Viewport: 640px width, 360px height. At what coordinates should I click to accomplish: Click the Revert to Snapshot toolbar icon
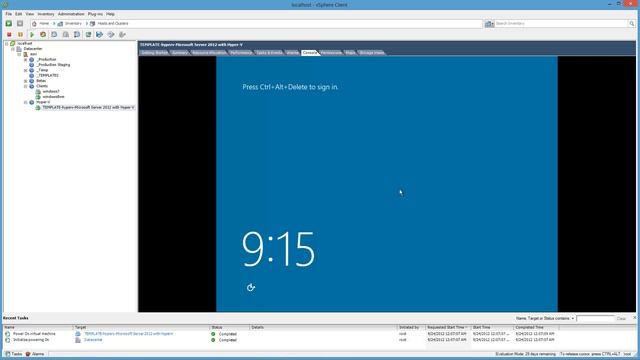[x=66, y=35]
